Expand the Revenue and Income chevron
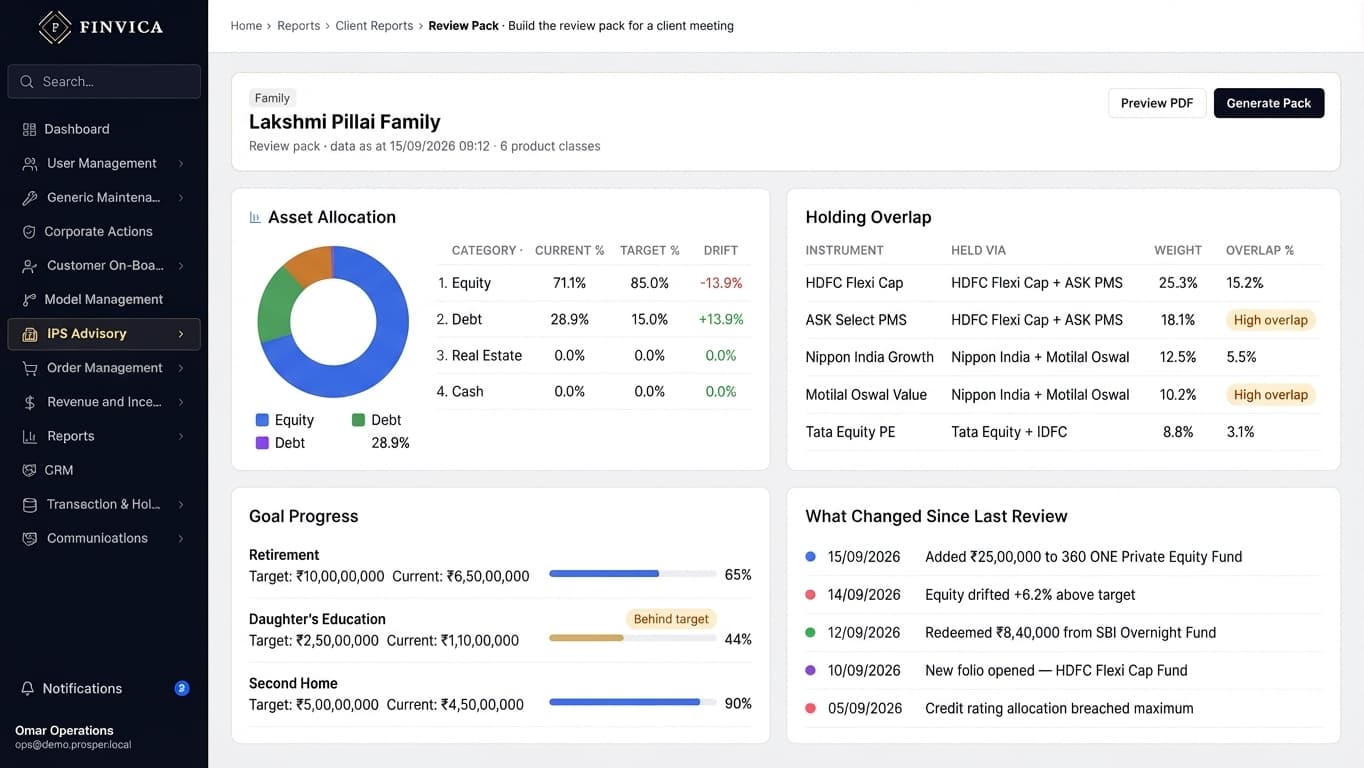 click(181, 401)
